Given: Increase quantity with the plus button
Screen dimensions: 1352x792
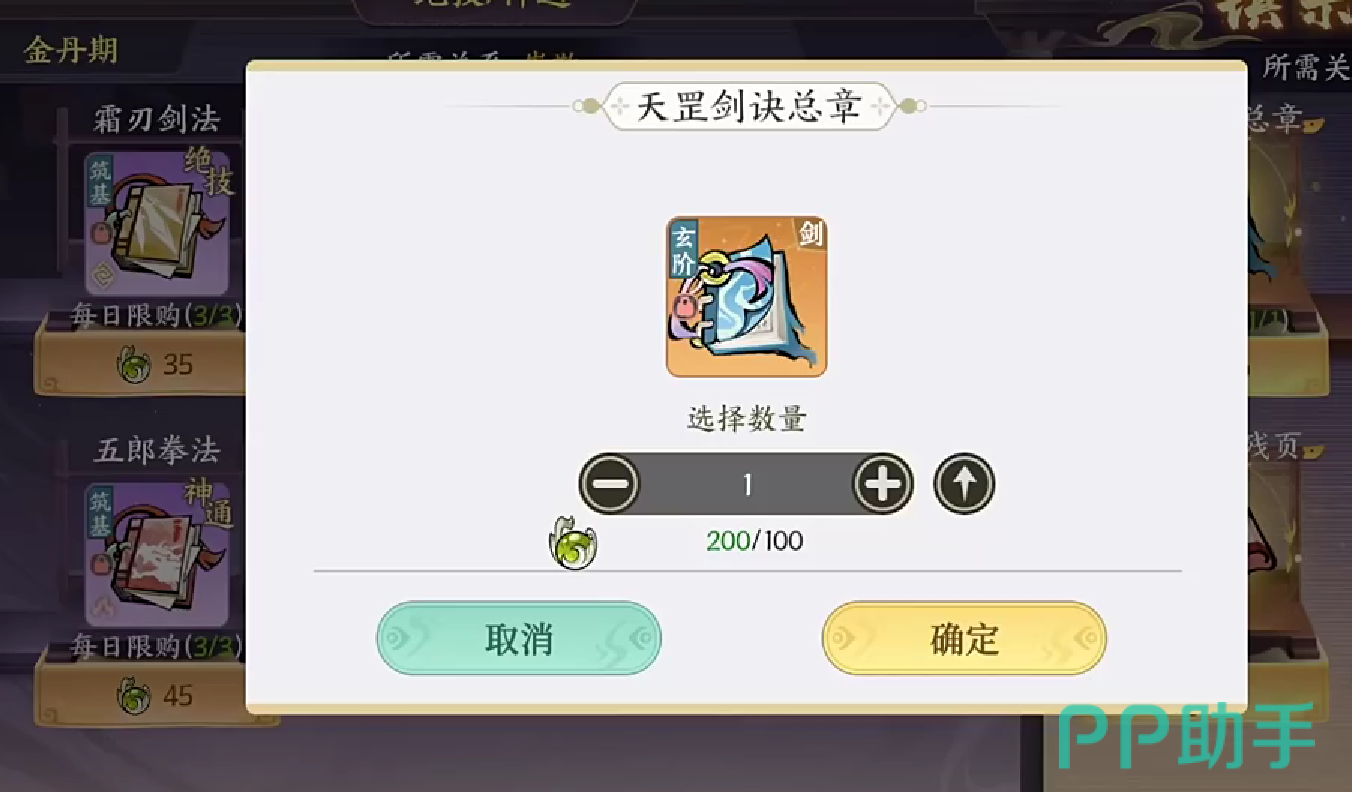Looking at the screenshot, I should coord(882,484).
